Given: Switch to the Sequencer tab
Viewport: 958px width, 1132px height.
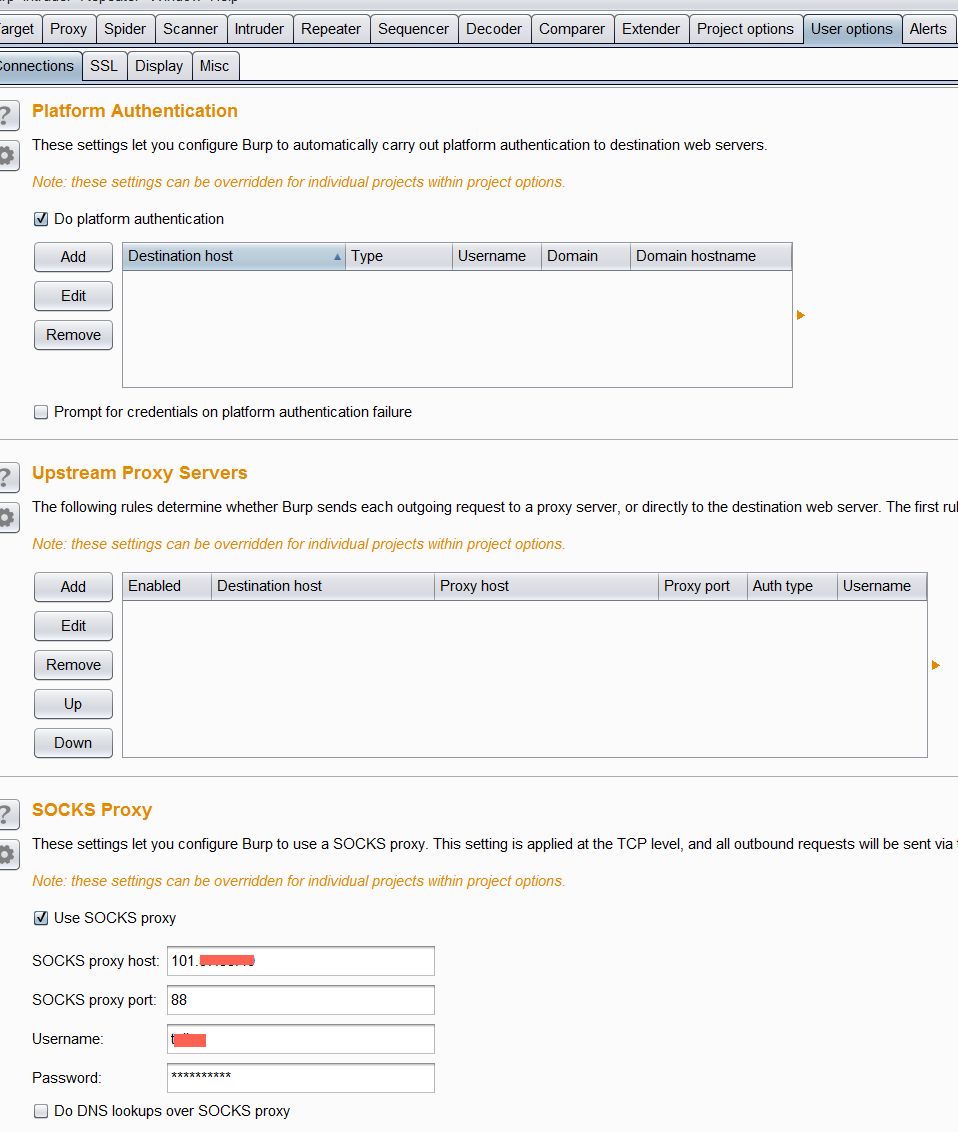Looking at the screenshot, I should [414, 30].
